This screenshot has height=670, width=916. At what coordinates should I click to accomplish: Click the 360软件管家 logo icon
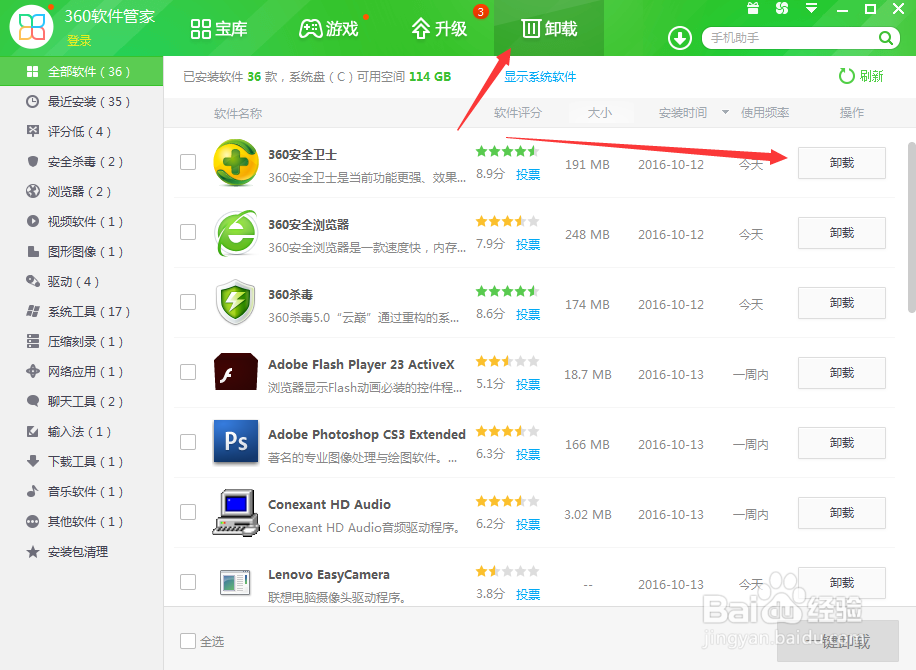click(x=30, y=26)
